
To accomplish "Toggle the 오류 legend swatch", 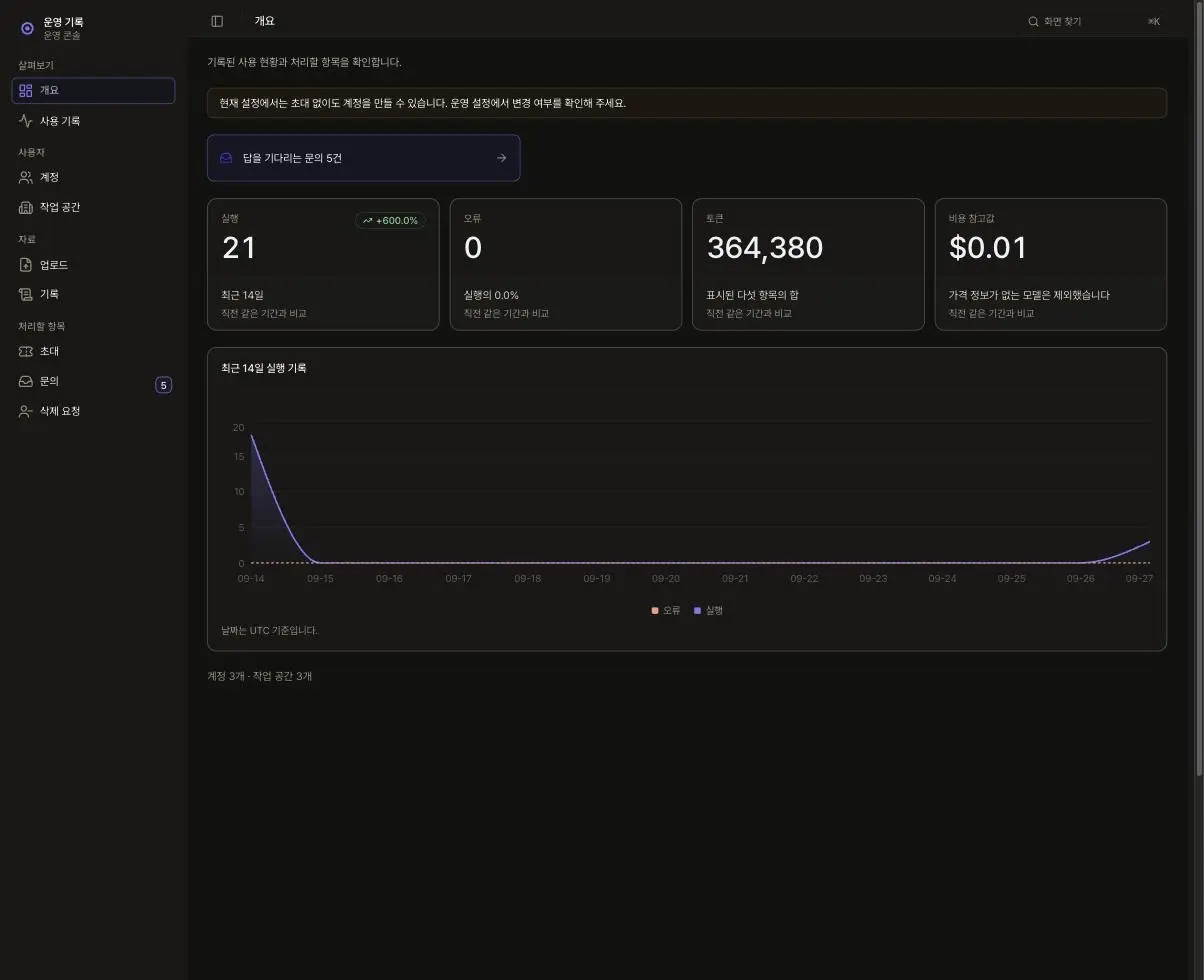I will pyautogui.click(x=655, y=611).
